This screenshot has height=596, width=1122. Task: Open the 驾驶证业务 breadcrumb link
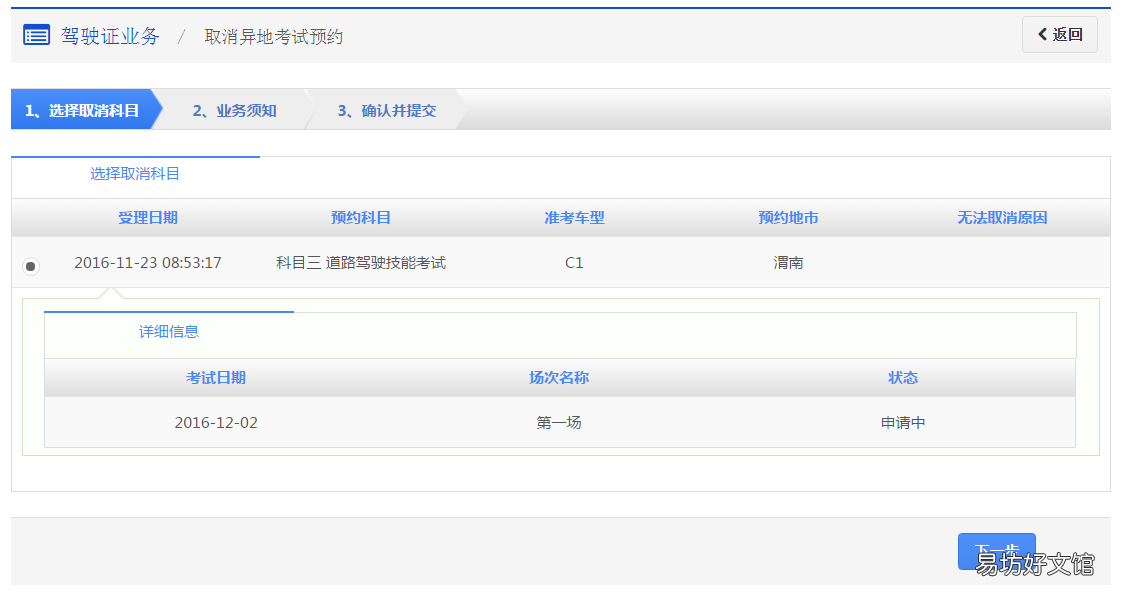tap(110, 36)
